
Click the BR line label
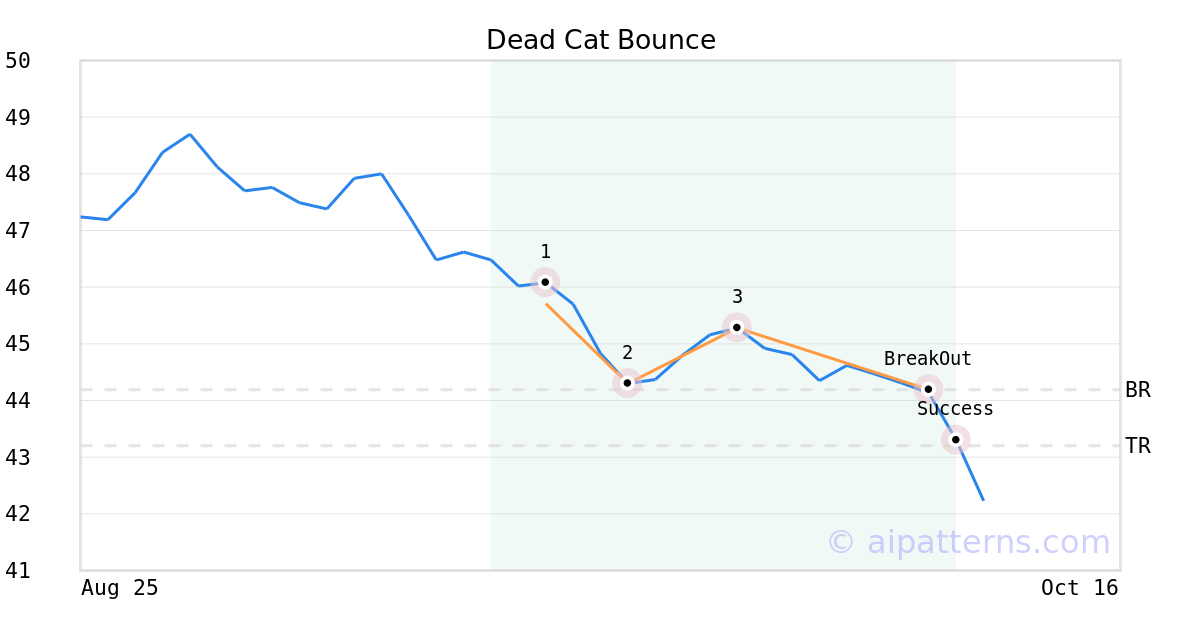[x=1138, y=390]
